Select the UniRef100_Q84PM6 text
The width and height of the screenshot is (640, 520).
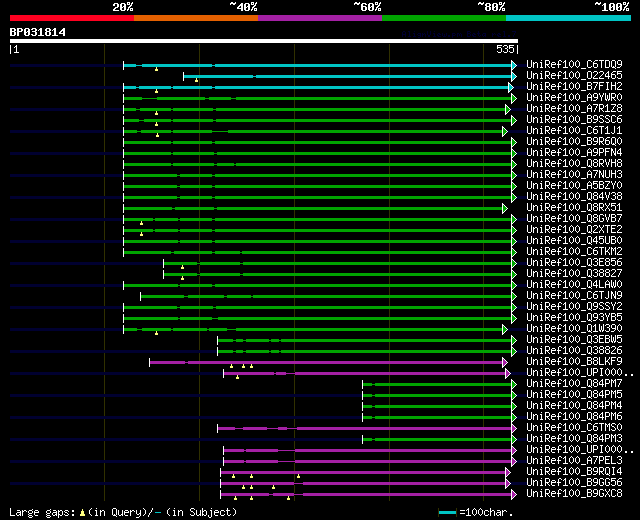[574, 417]
